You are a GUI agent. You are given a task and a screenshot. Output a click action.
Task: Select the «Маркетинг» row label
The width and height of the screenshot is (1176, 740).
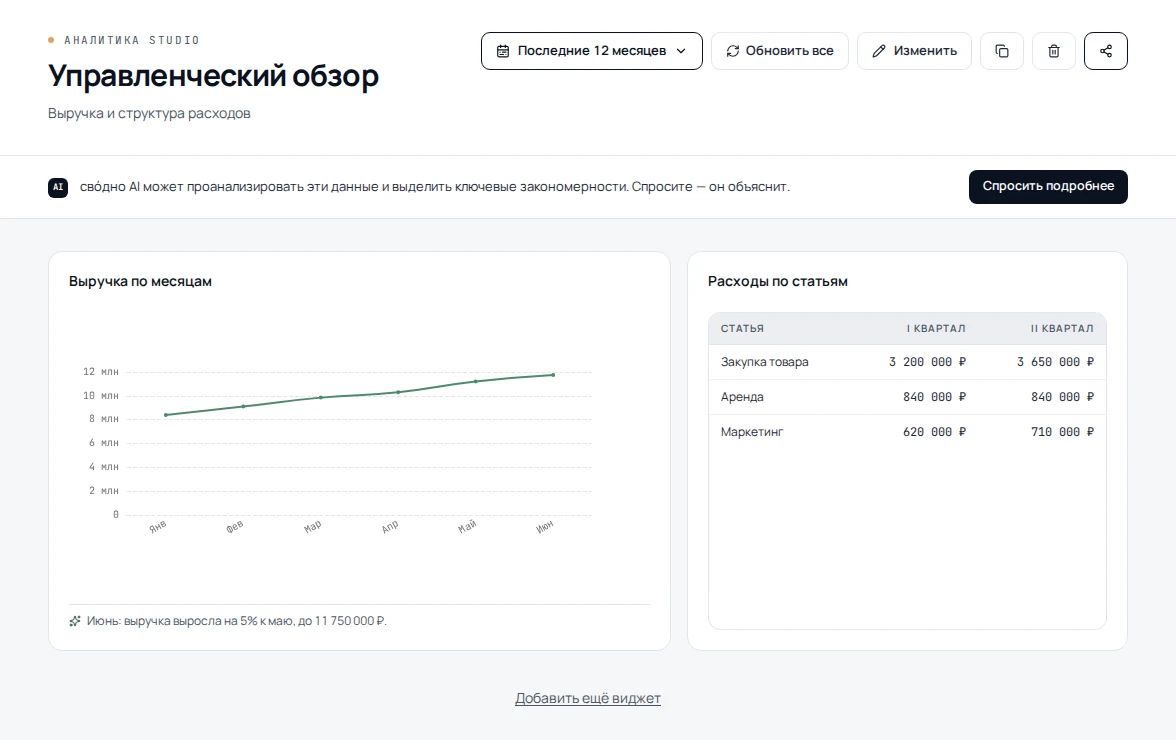click(752, 432)
